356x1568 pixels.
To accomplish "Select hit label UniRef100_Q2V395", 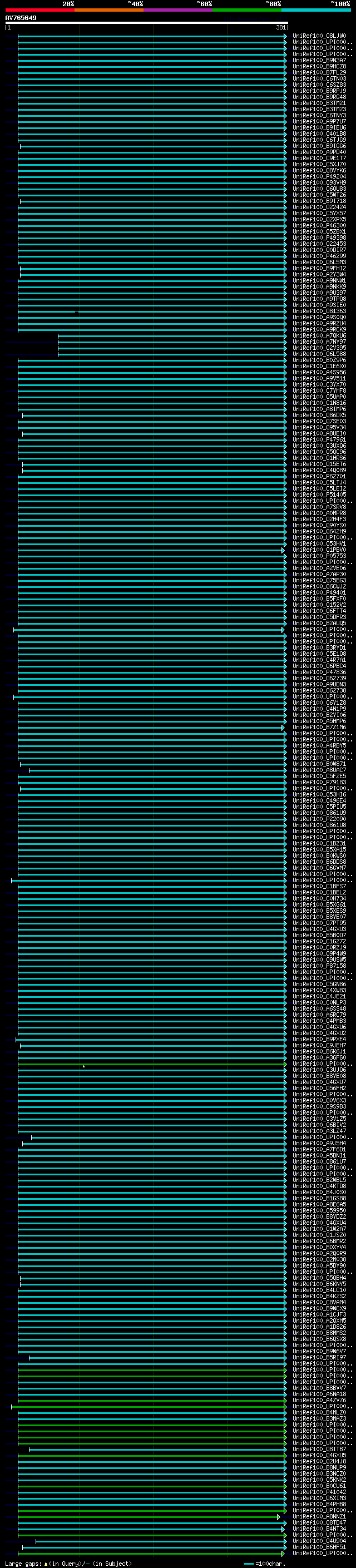I will pyautogui.click(x=319, y=348).
